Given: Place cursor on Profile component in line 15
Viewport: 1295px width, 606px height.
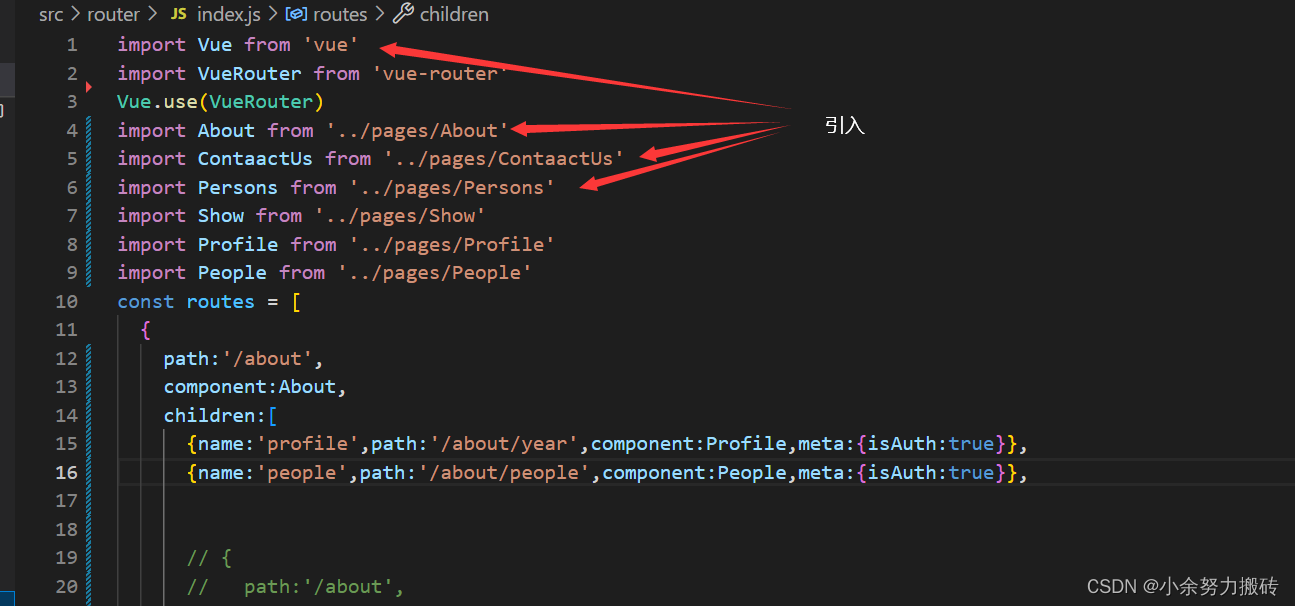Looking at the screenshot, I should pyautogui.click(x=742, y=443).
